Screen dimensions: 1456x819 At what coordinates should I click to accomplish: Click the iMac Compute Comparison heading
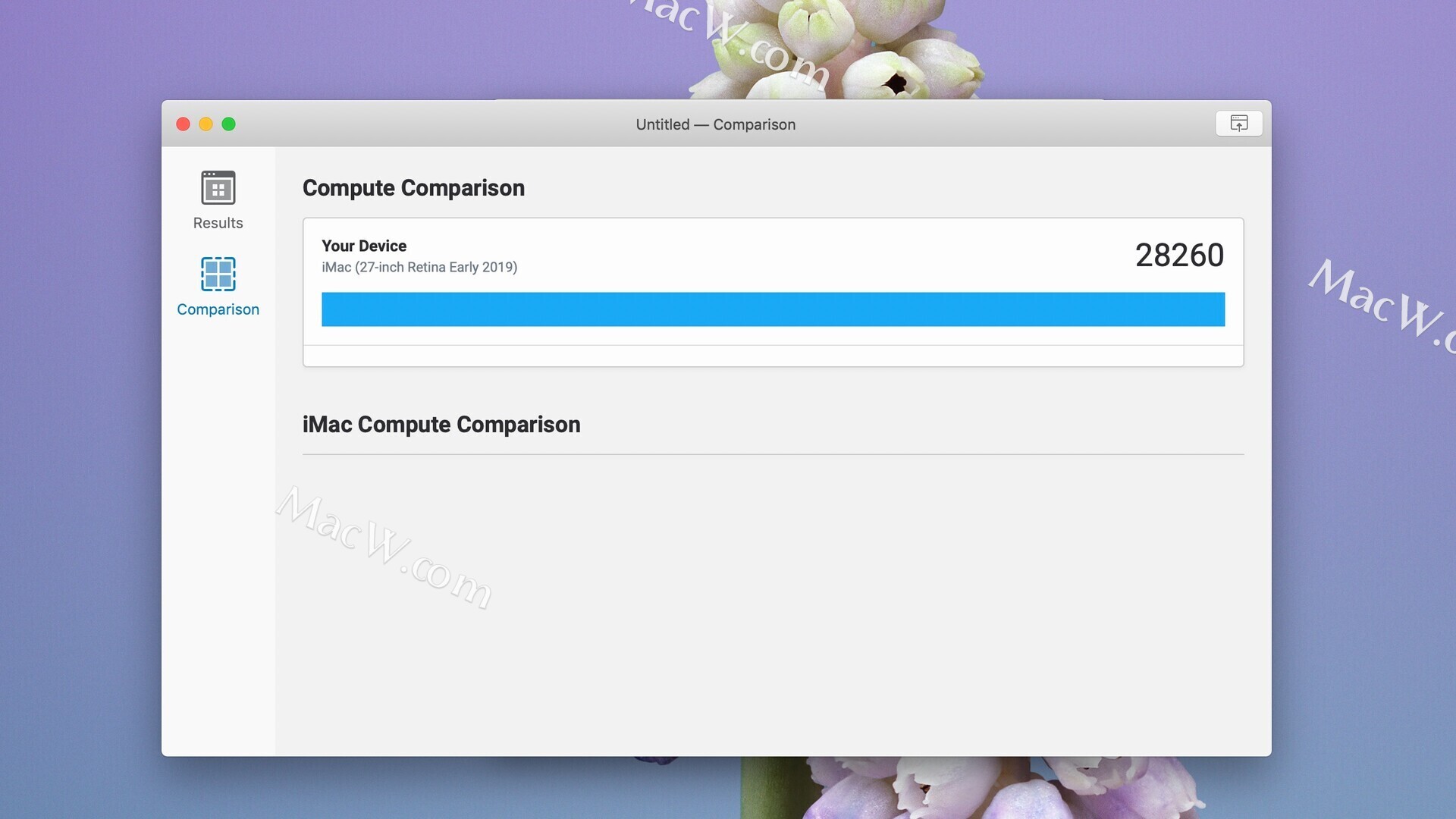[441, 425]
